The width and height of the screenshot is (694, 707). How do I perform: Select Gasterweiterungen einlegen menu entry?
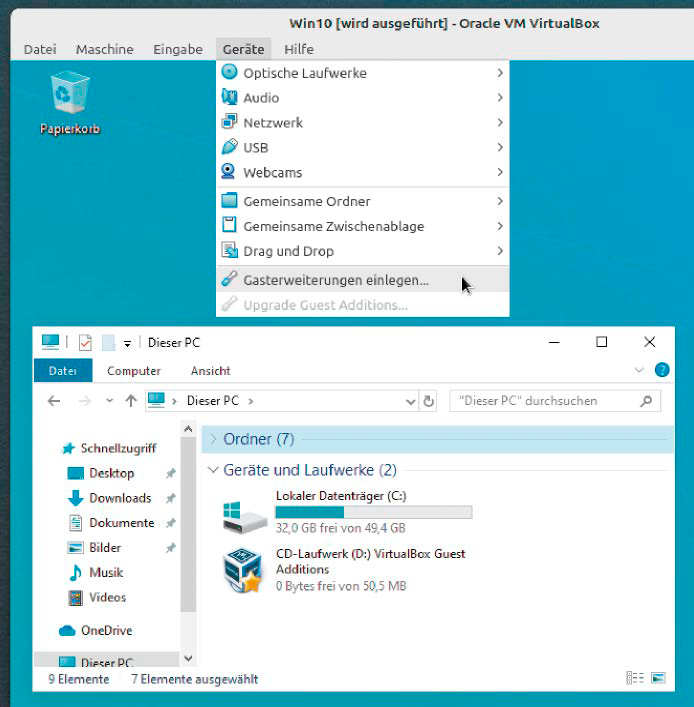tap(363, 280)
